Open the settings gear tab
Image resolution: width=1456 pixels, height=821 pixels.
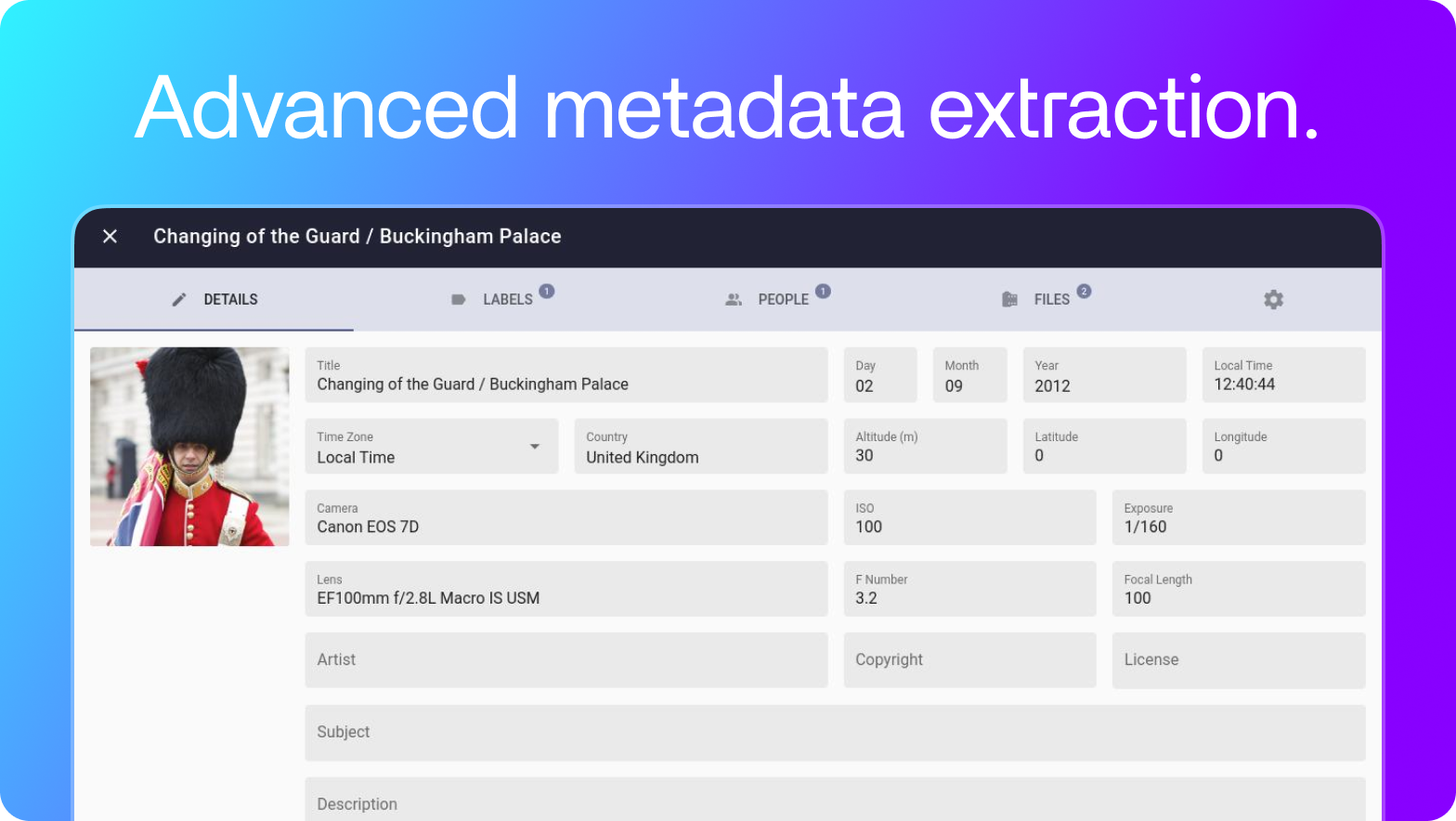tap(1273, 299)
